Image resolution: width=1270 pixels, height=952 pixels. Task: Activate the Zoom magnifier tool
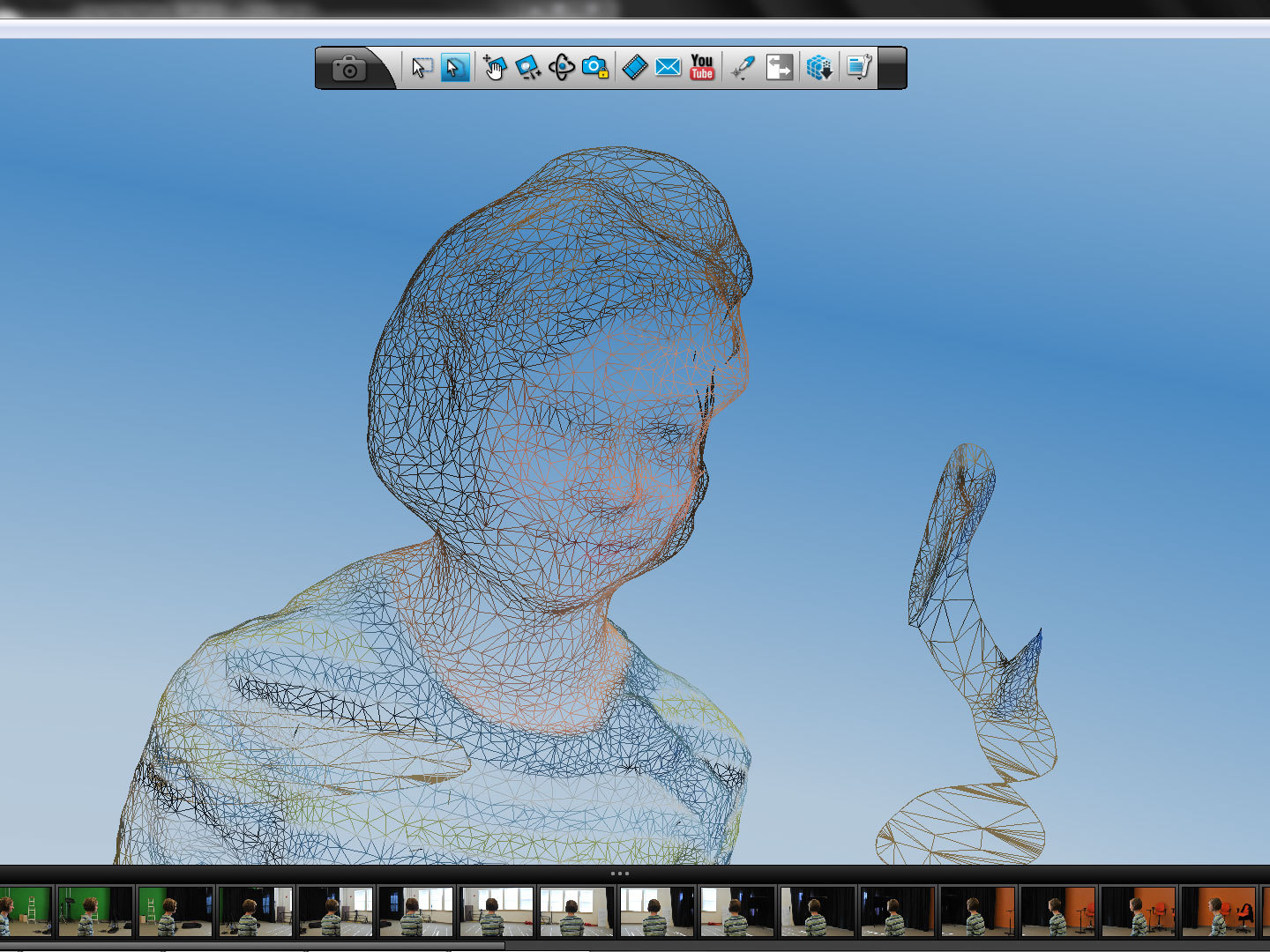[527, 68]
